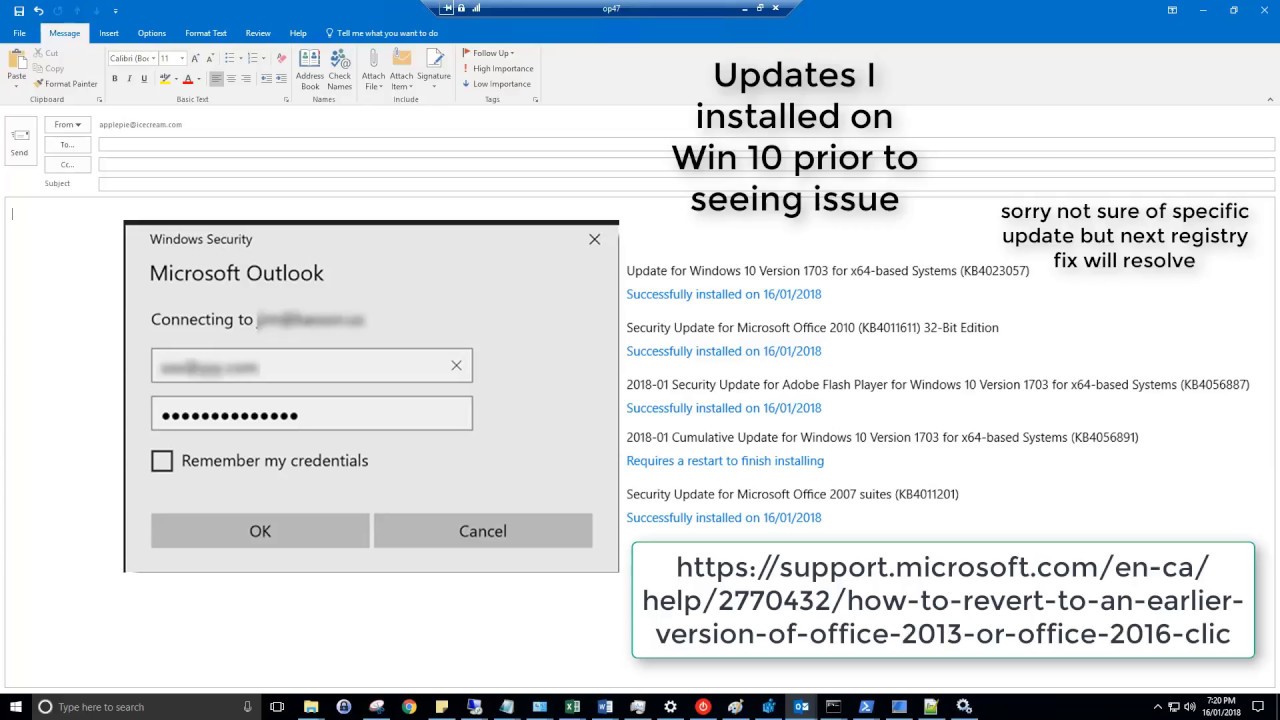Decrease the paragraph indent

pos(266,79)
